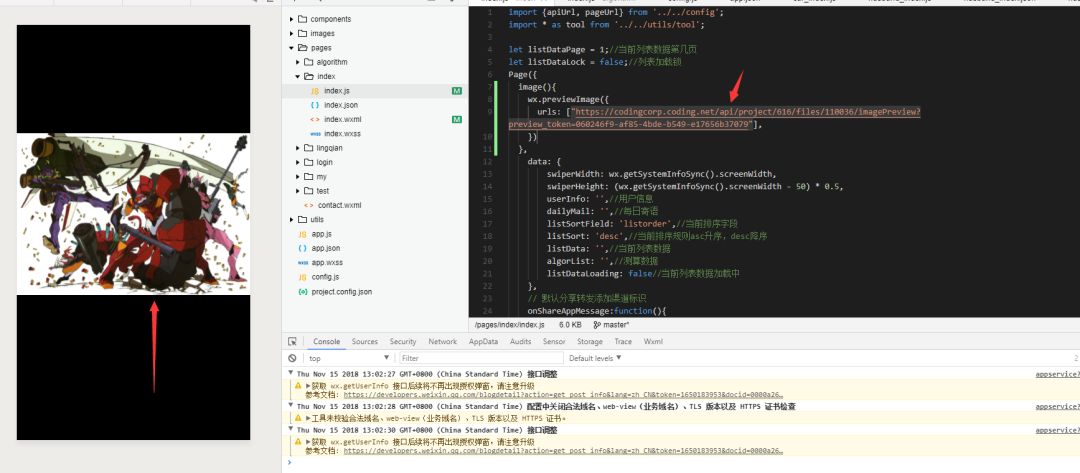Expand the utils folder arrow

pos(292,220)
